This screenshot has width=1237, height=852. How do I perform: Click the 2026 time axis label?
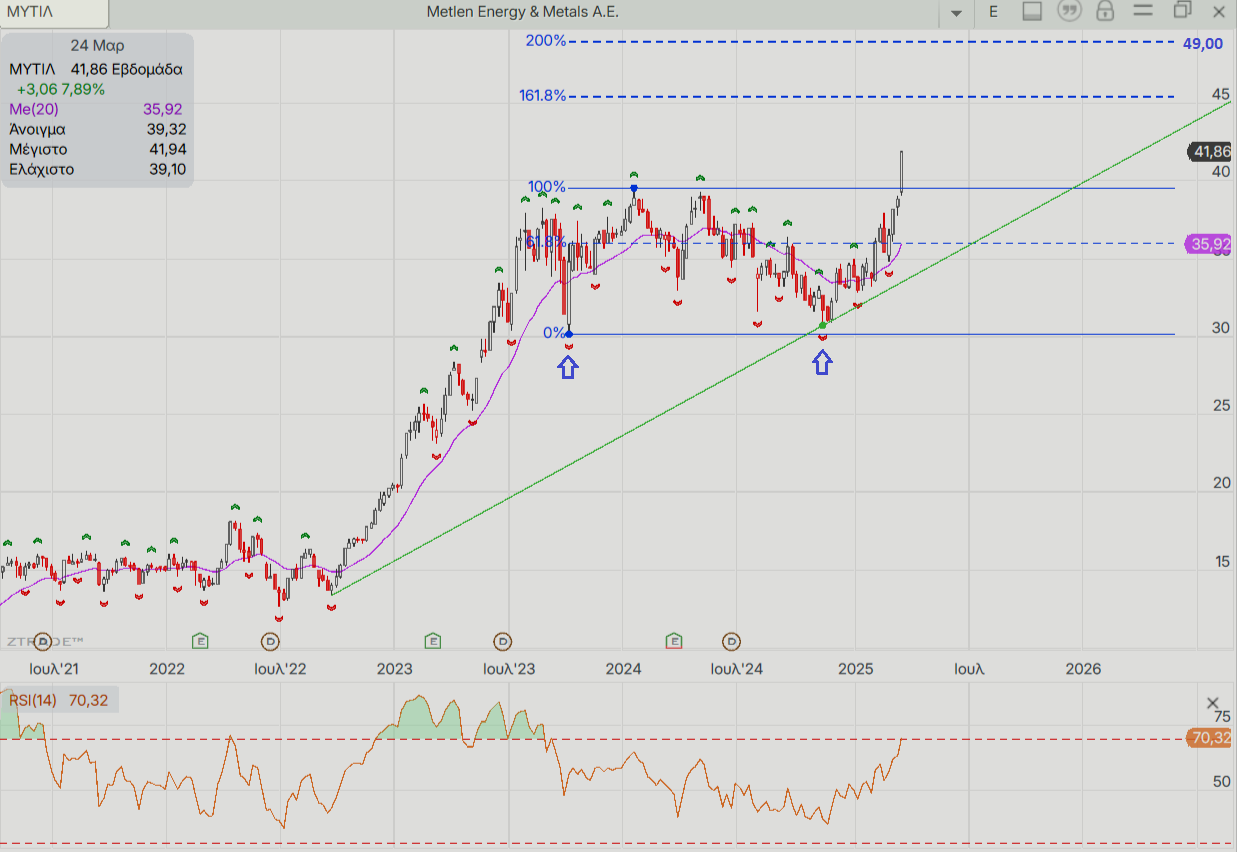[x=1083, y=669]
